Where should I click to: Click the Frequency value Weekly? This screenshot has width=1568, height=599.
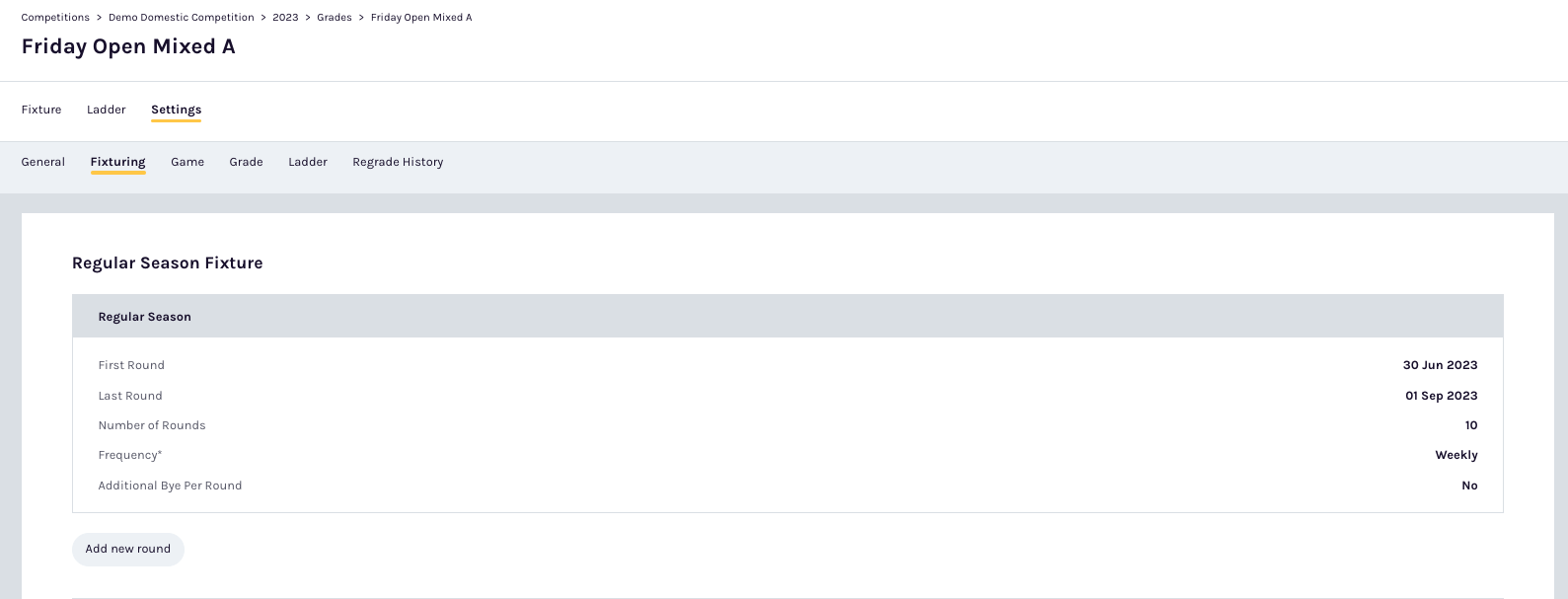1456,455
